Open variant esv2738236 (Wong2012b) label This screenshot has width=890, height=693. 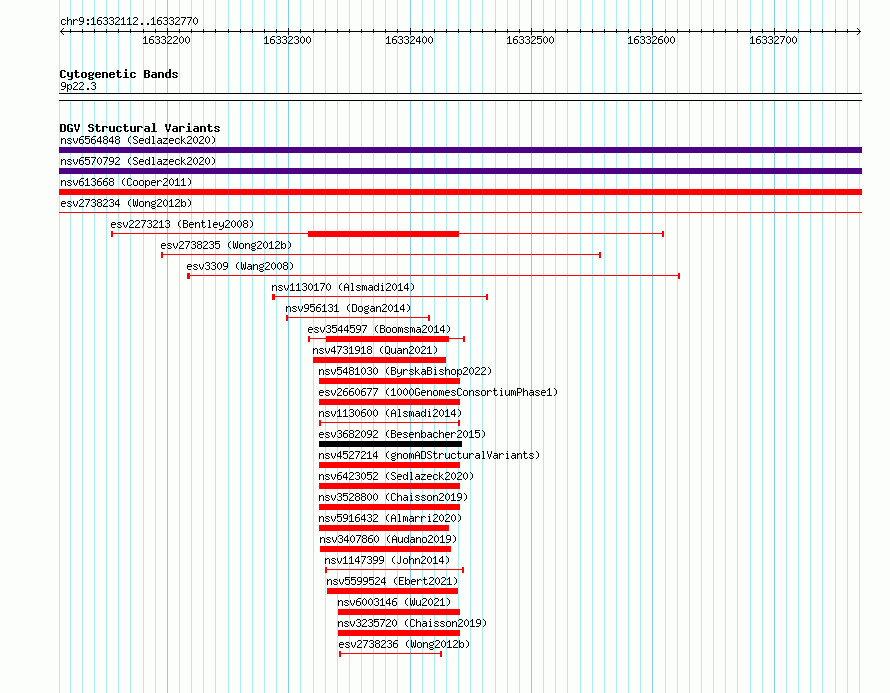(x=404, y=644)
